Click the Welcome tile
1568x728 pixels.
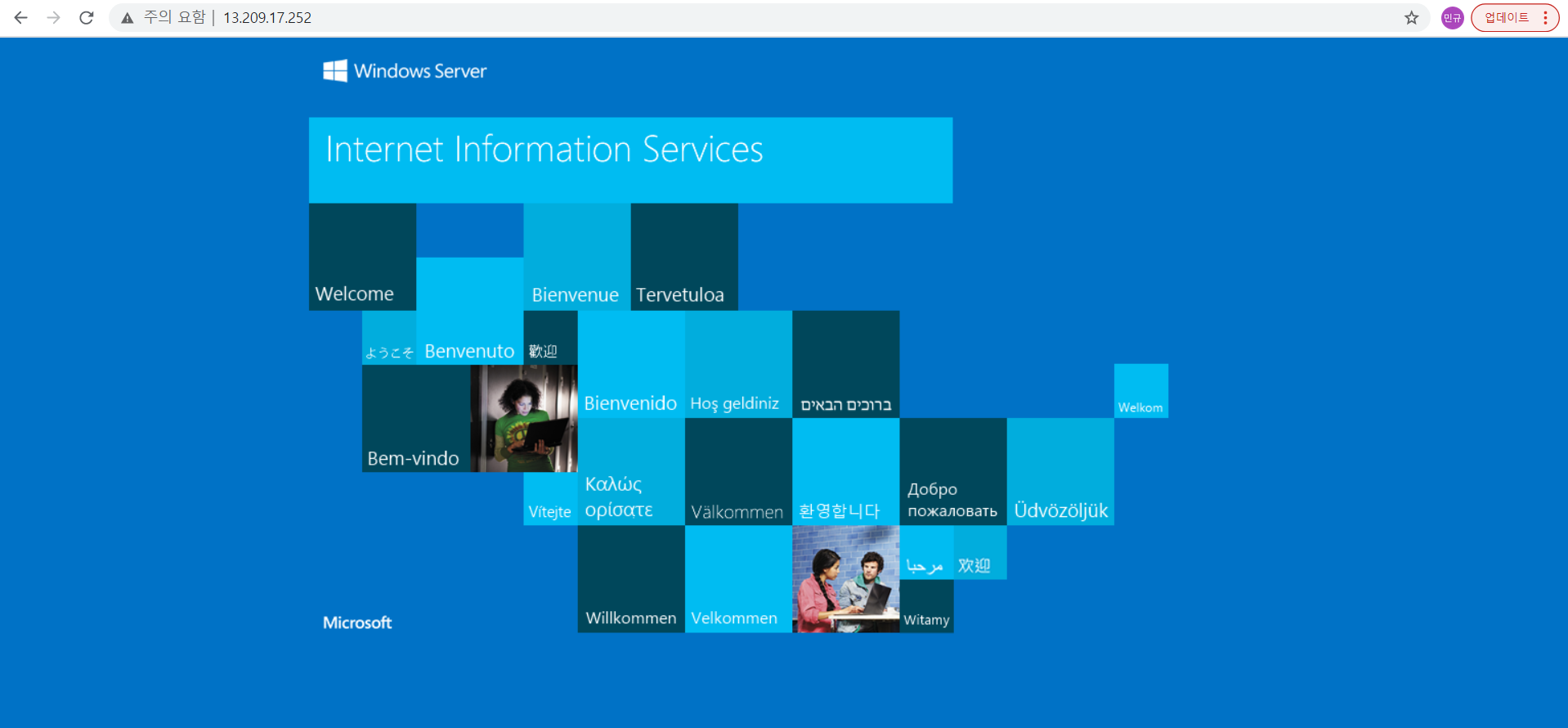[x=362, y=257]
